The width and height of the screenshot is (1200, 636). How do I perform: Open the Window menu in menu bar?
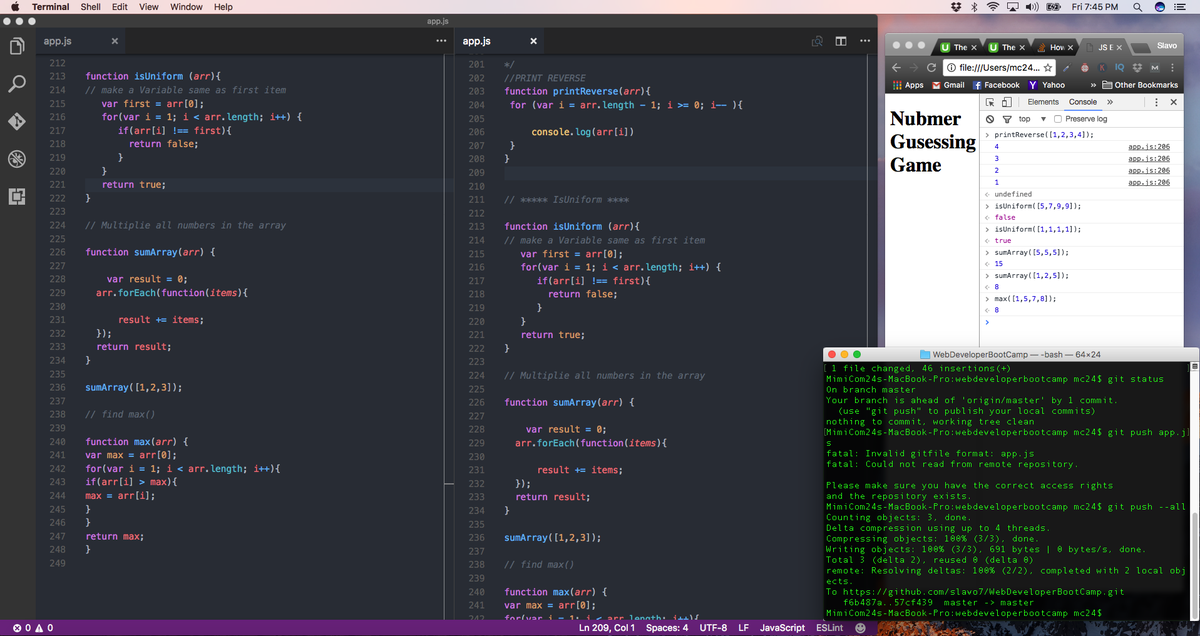click(186, 7)
